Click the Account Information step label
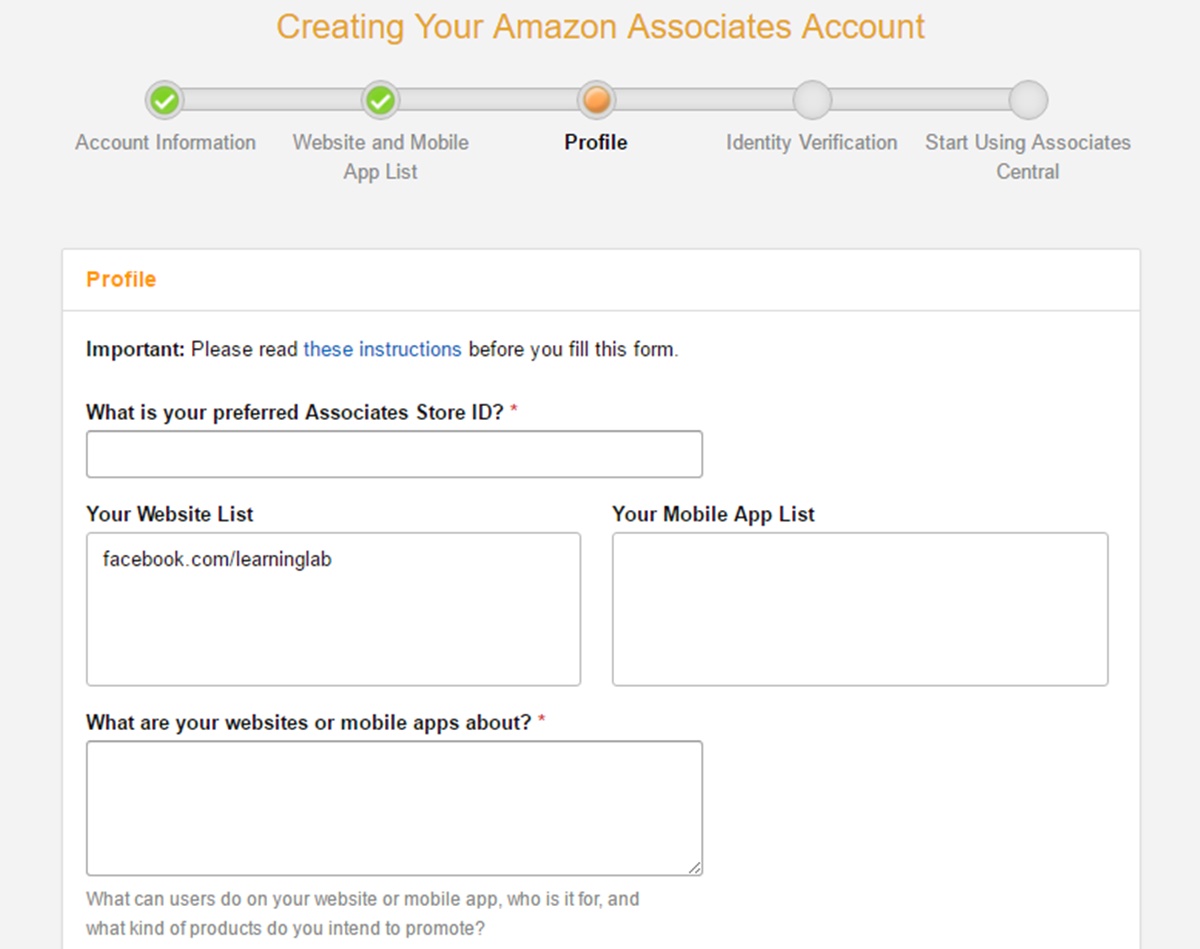 coord(165,143)
